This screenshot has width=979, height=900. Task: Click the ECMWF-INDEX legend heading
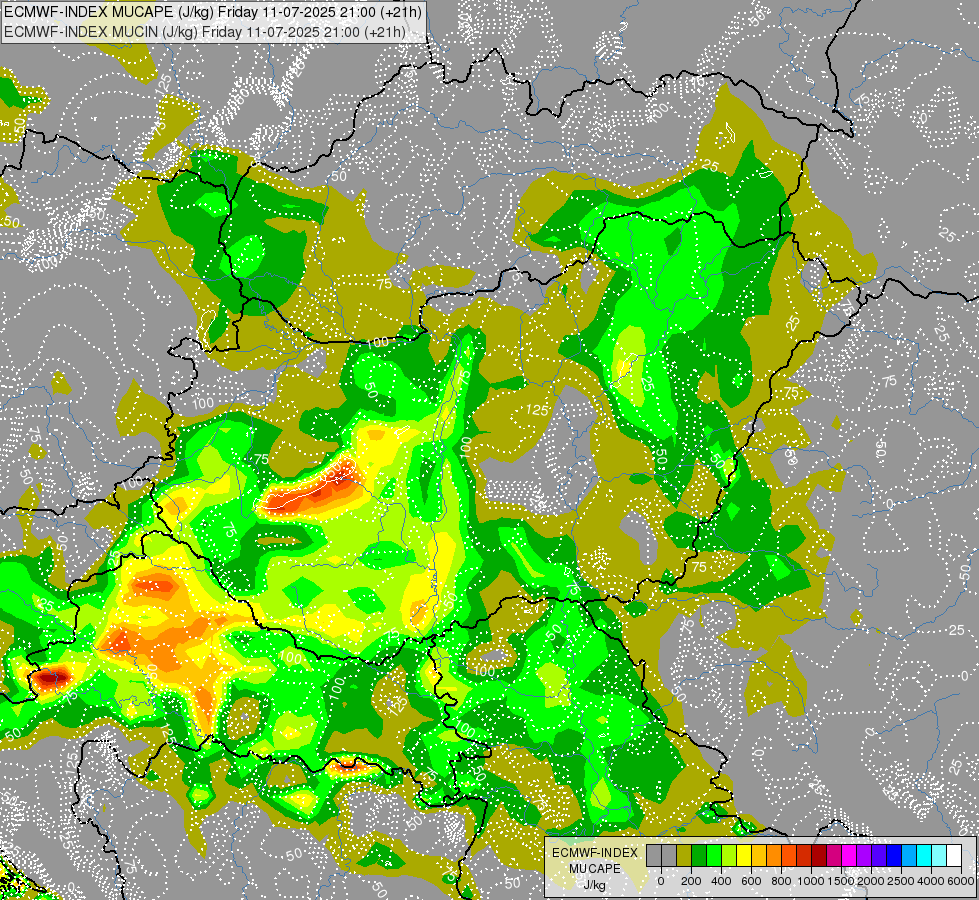(595, 853)
